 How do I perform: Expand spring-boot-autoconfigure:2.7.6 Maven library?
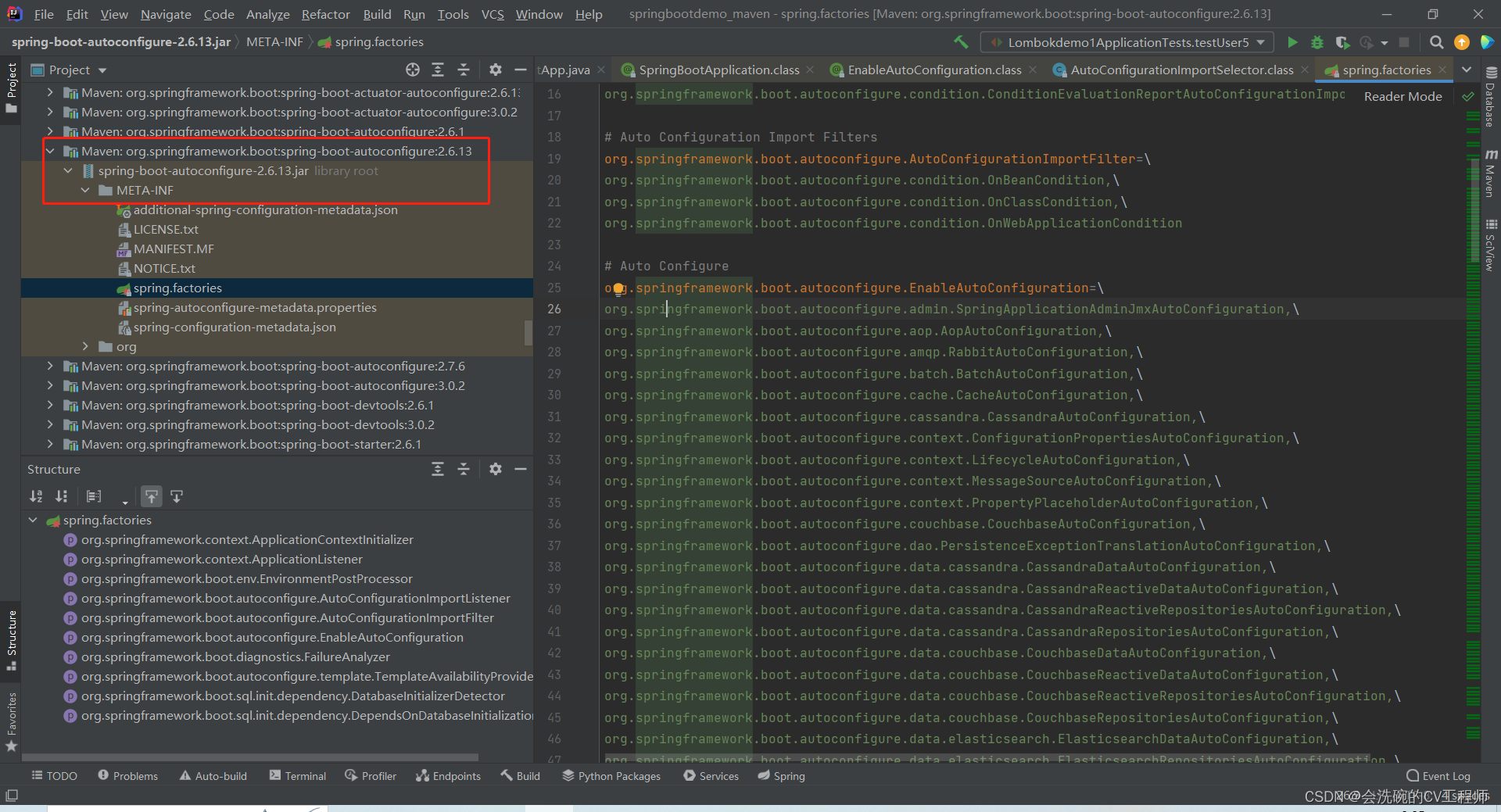[x=50, y=367]
